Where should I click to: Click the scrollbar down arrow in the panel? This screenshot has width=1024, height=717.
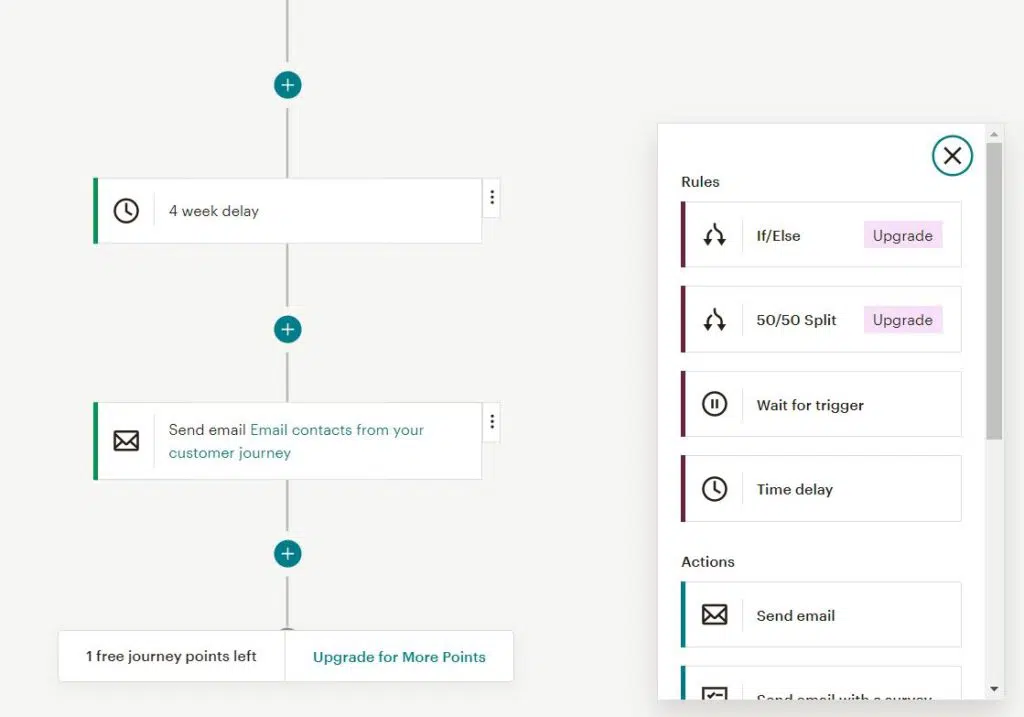click(x=994, y=689)
